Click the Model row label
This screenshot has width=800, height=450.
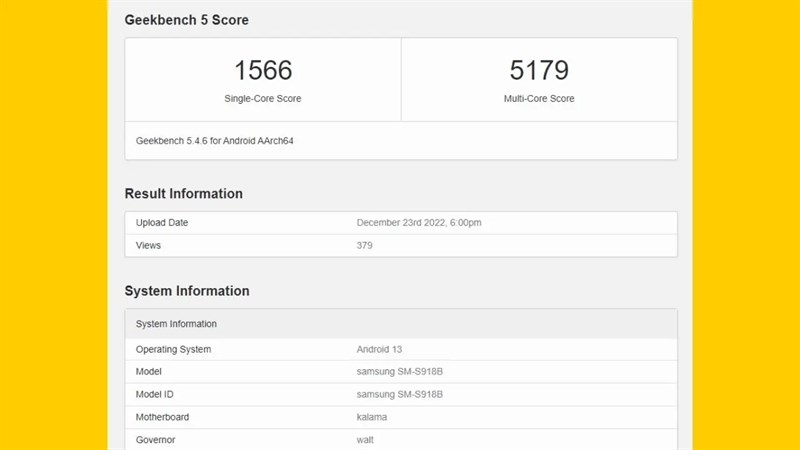[x=148, y=371]
